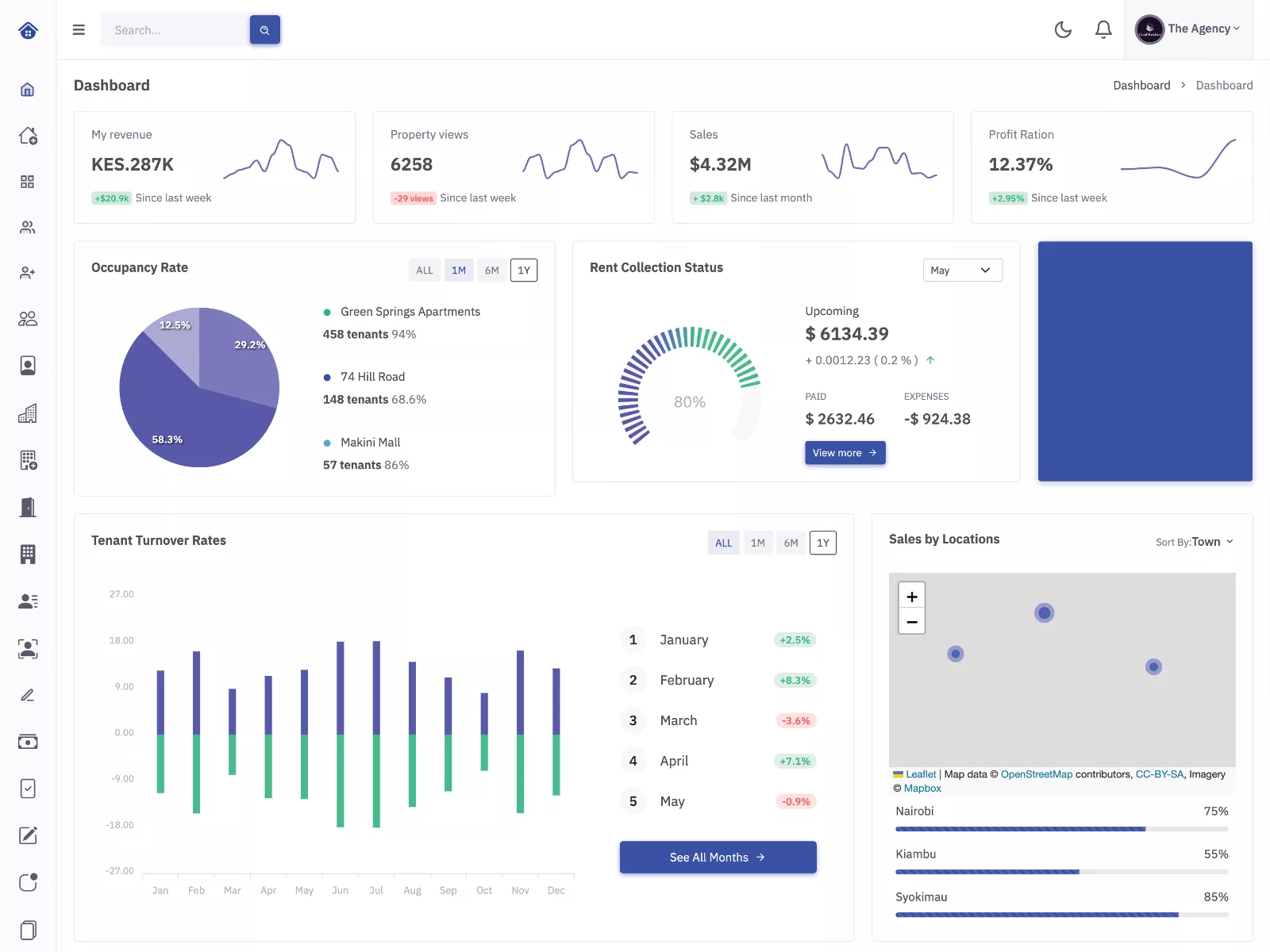1270x952 pixels.
Task: Open the framed-person scan sidebar icon
Action: tap(28, 649)
